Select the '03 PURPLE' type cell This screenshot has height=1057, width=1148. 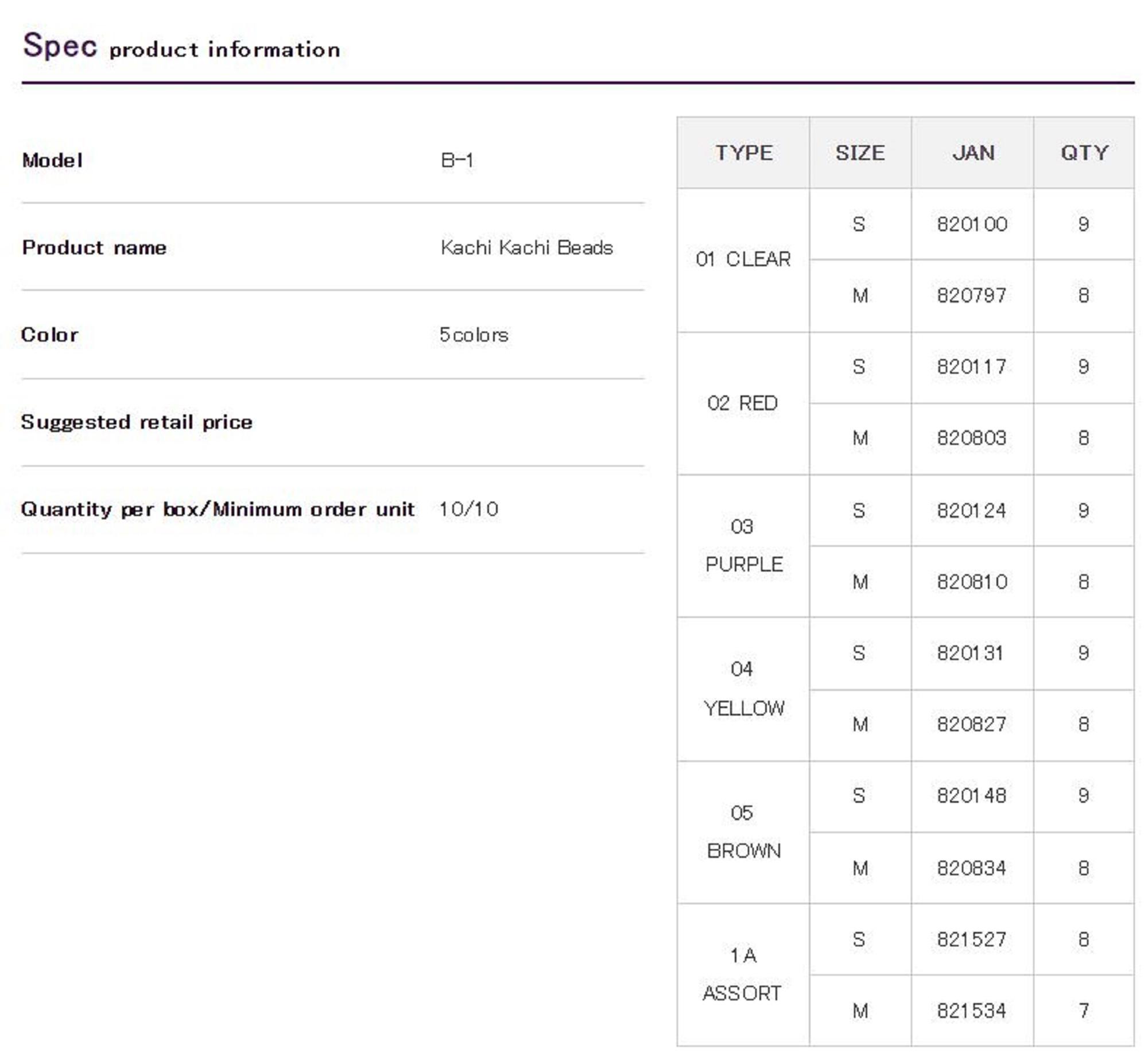(743, 546)
